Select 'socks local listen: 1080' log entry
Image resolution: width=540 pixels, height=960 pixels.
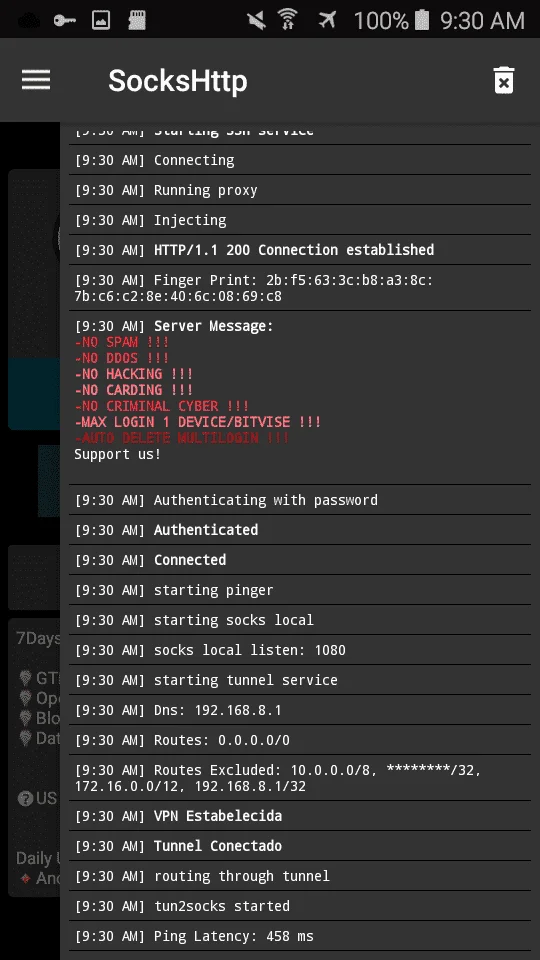(x=299, y=650)
